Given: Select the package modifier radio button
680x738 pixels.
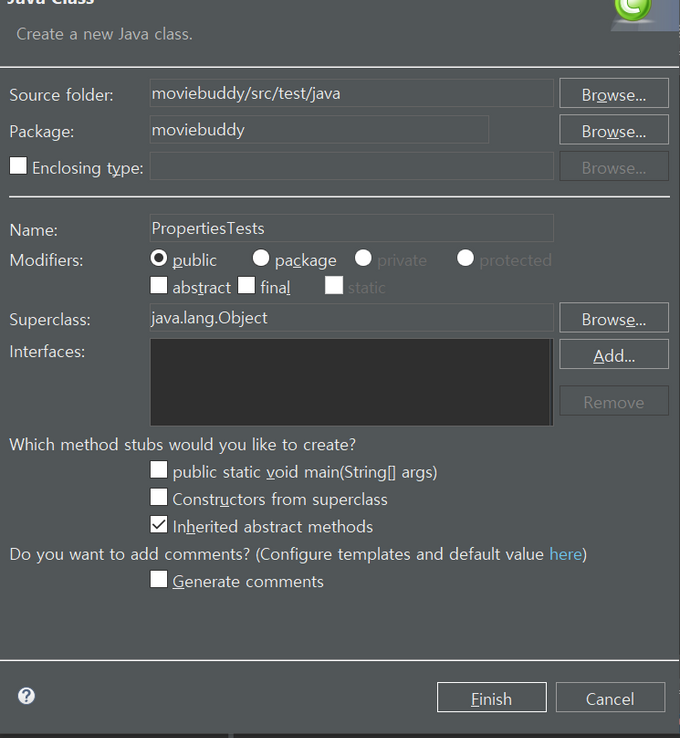Looking at the screenshot, I should tap(261, 258).
